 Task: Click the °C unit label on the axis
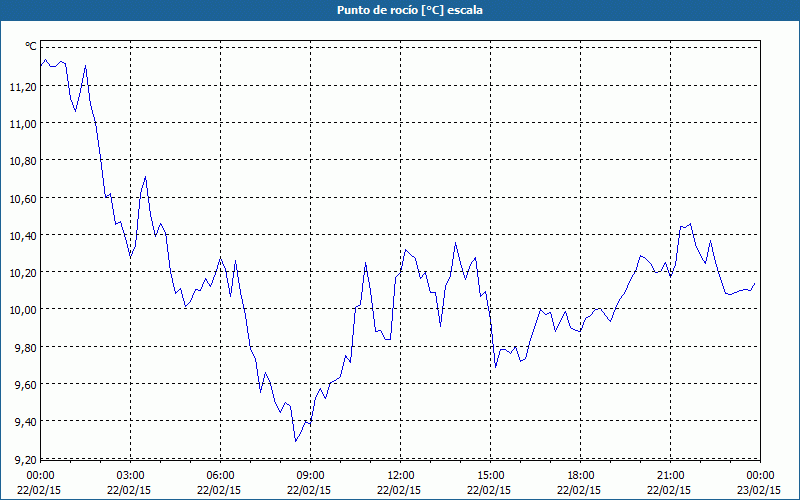tap(31, 46)
